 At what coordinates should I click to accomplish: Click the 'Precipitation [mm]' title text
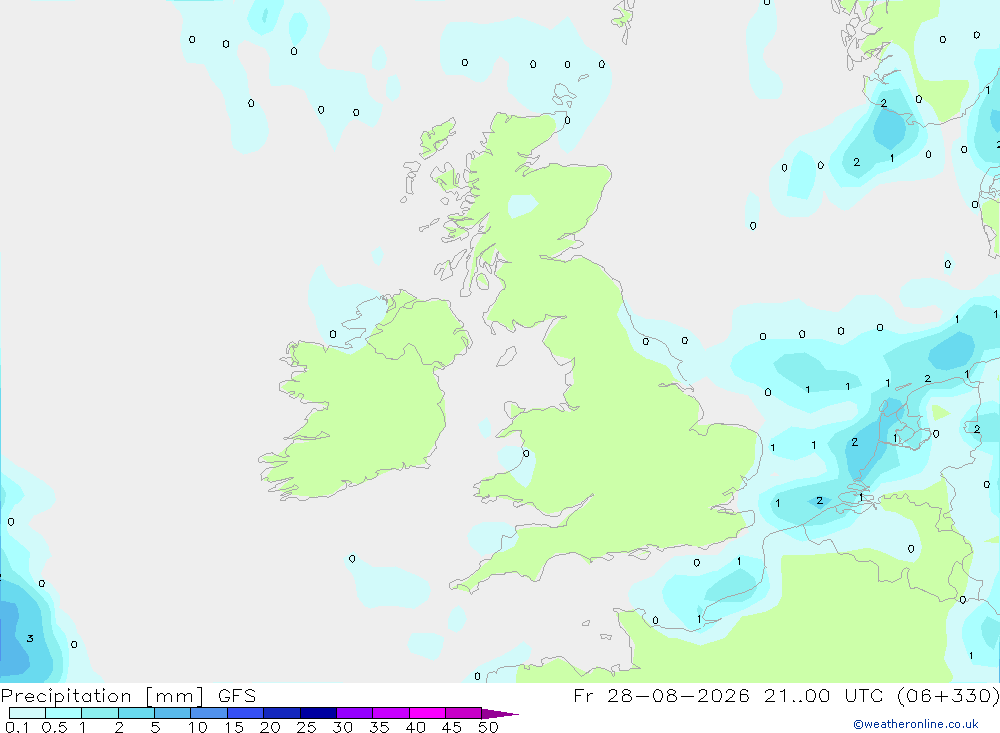point(102,695)
